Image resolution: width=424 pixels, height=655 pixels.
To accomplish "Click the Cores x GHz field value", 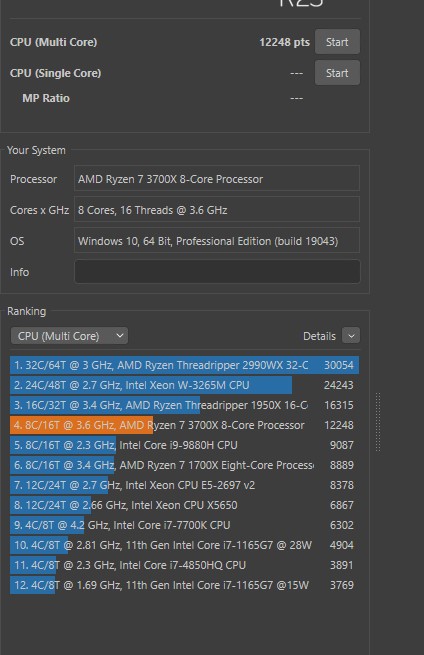I will [217, 210].
